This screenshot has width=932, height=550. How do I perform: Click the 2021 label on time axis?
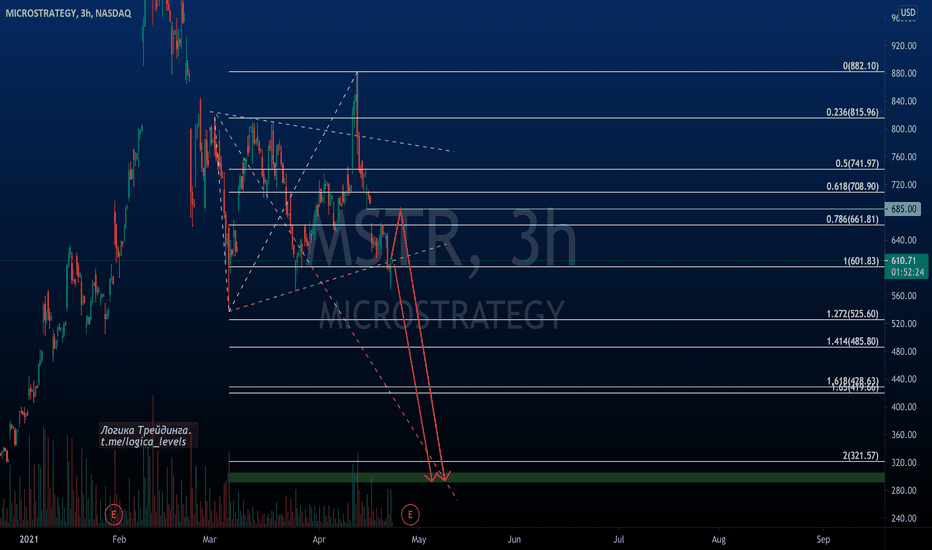pyautogui.click(x=29, y=539)
